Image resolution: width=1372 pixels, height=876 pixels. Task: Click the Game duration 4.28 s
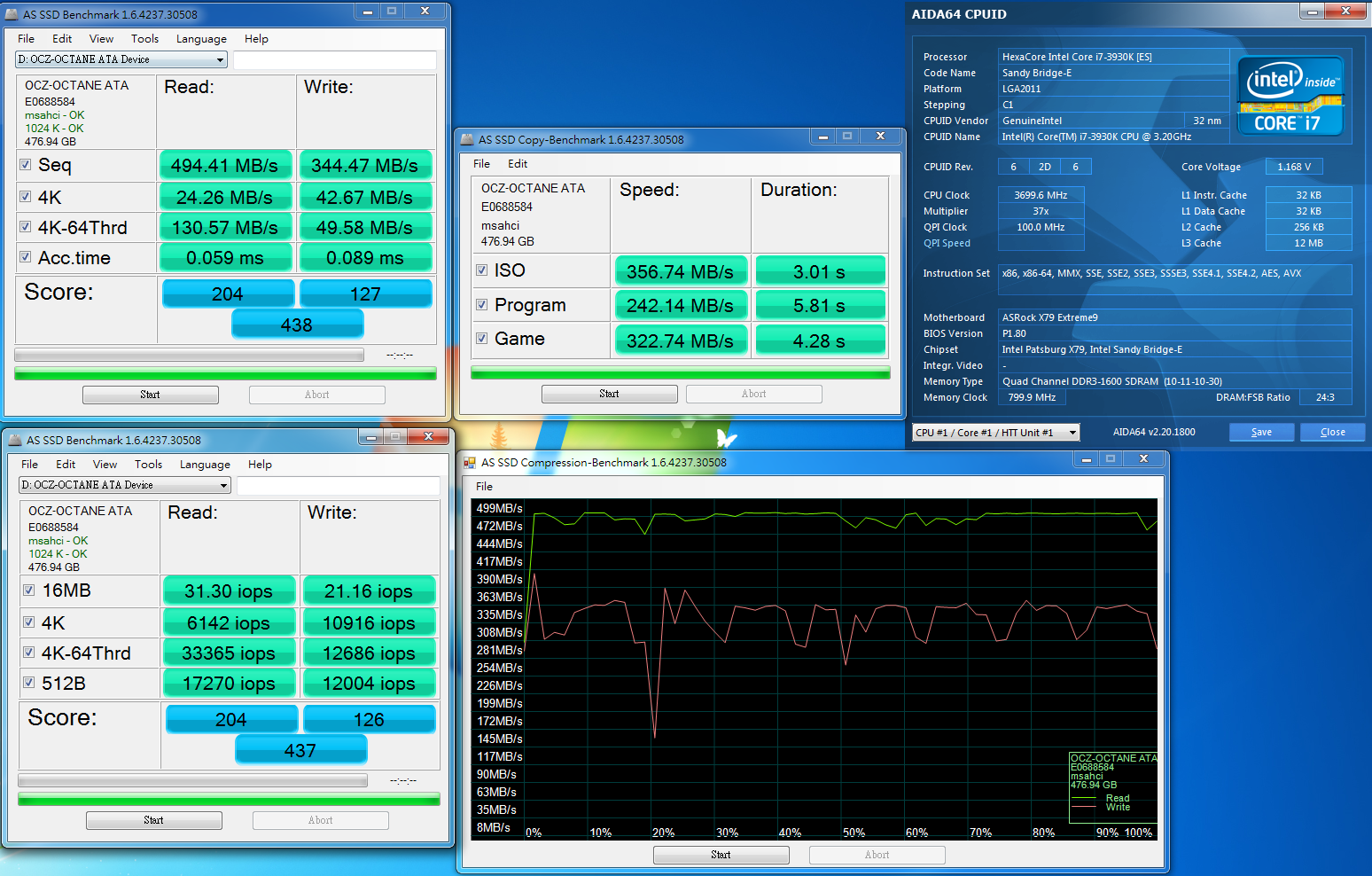click(x=820, y=340)
